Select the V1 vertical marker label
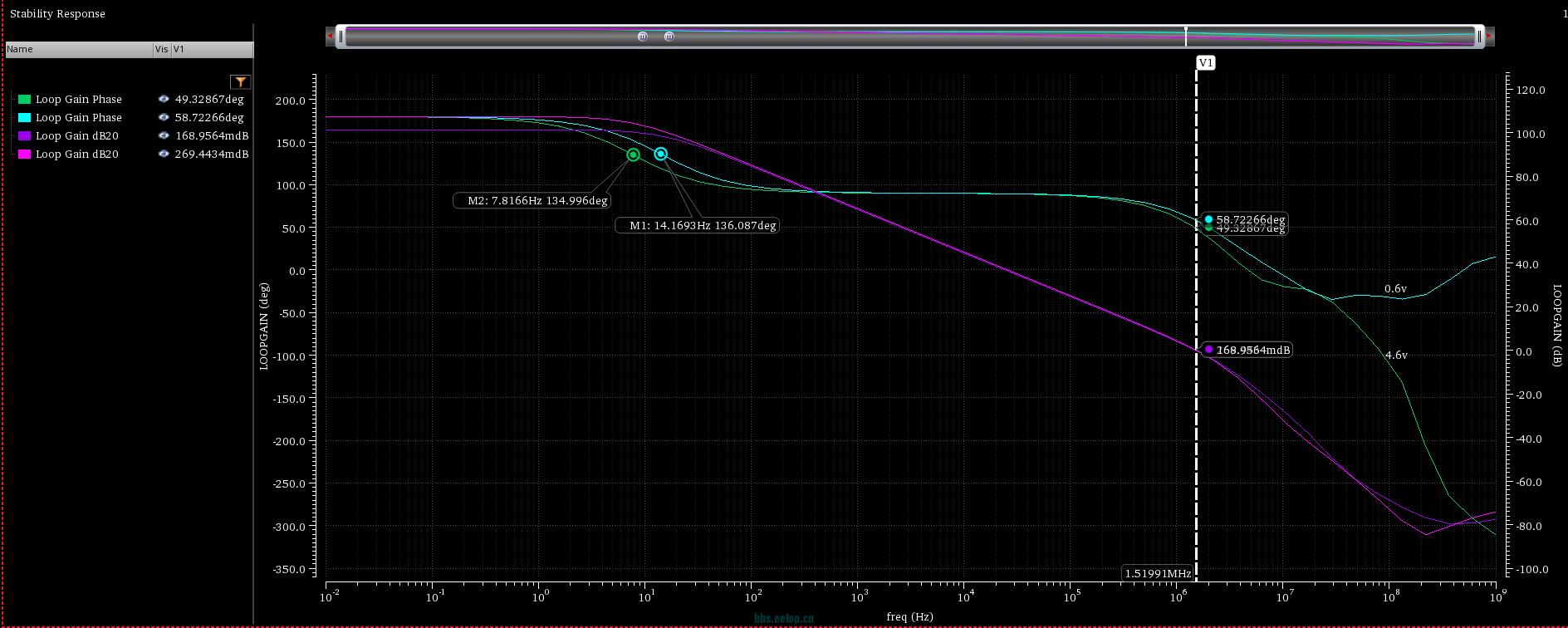The width and height of the screenshot is (1568, 628). [x=1206, y=63]
